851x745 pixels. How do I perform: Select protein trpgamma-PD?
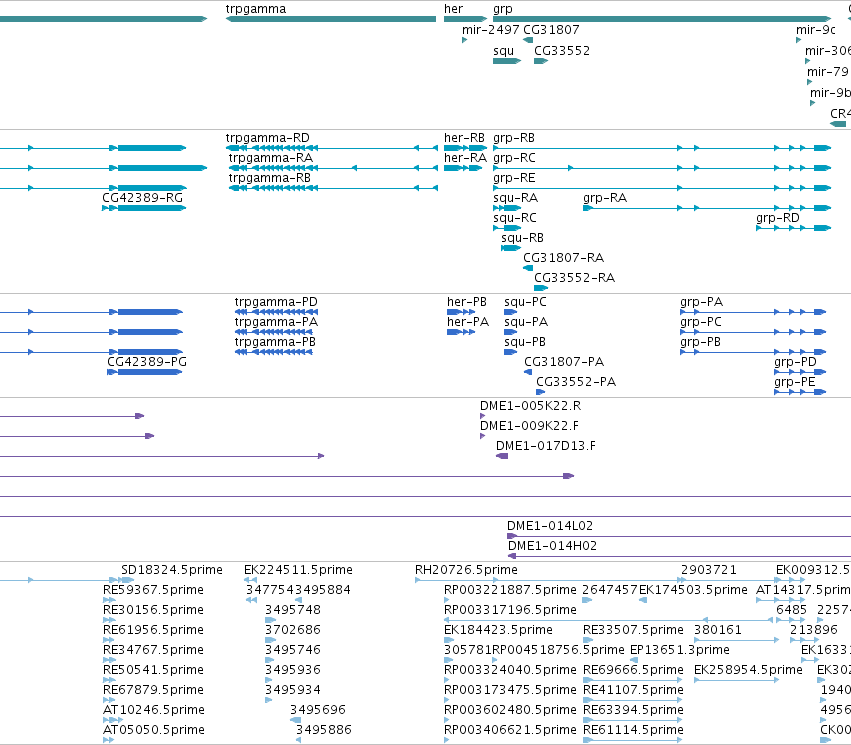pos(276,312)
